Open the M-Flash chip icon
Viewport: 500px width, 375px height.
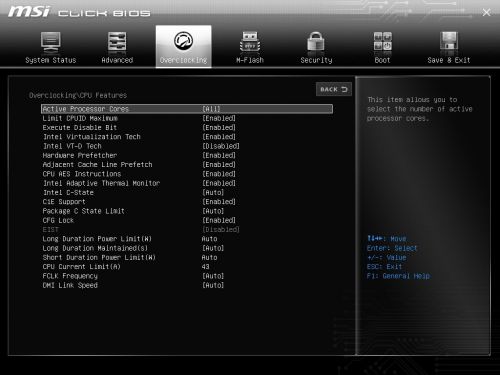250,42
